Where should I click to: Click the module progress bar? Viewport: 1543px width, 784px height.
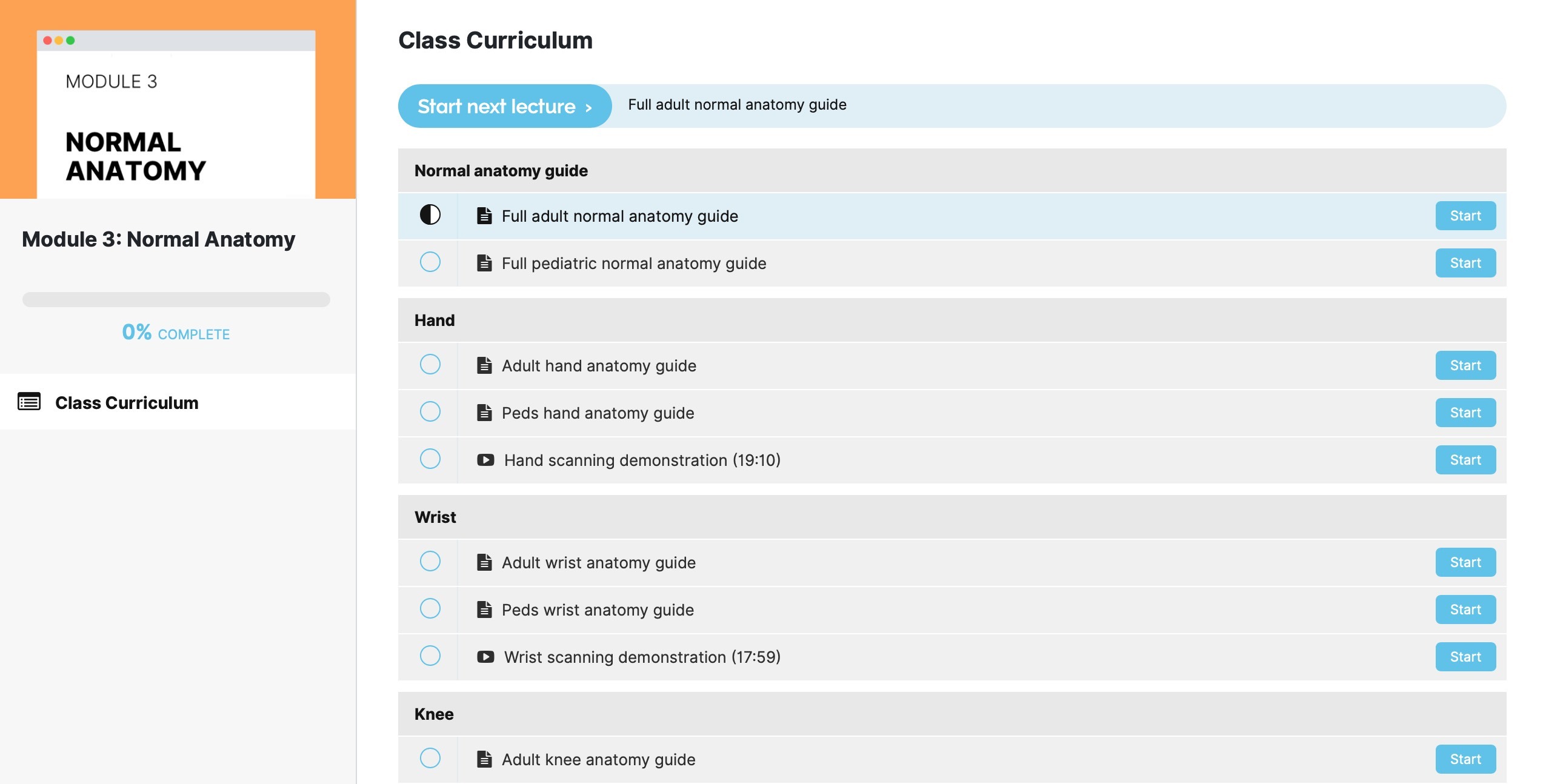[176, 299]
